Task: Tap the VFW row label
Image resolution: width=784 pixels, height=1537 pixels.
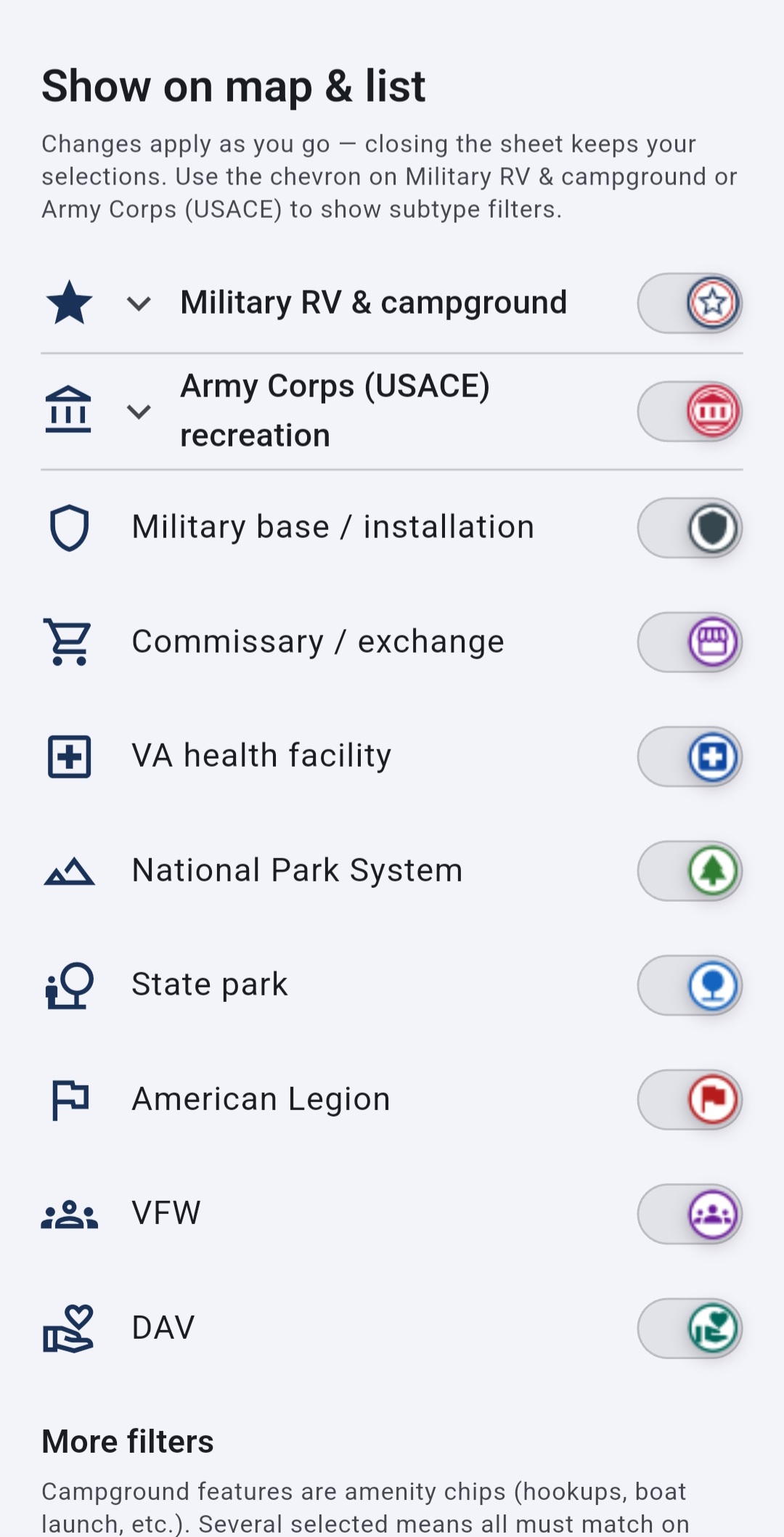Action: (x=166, y=1213)
